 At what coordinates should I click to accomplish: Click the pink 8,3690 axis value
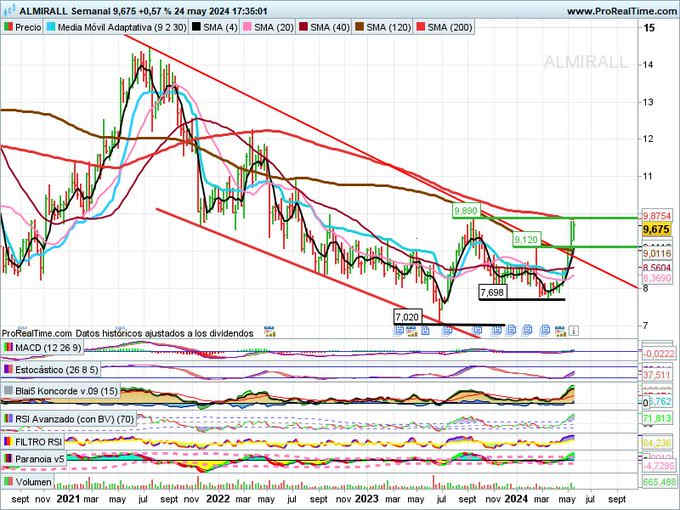point(657,278)
